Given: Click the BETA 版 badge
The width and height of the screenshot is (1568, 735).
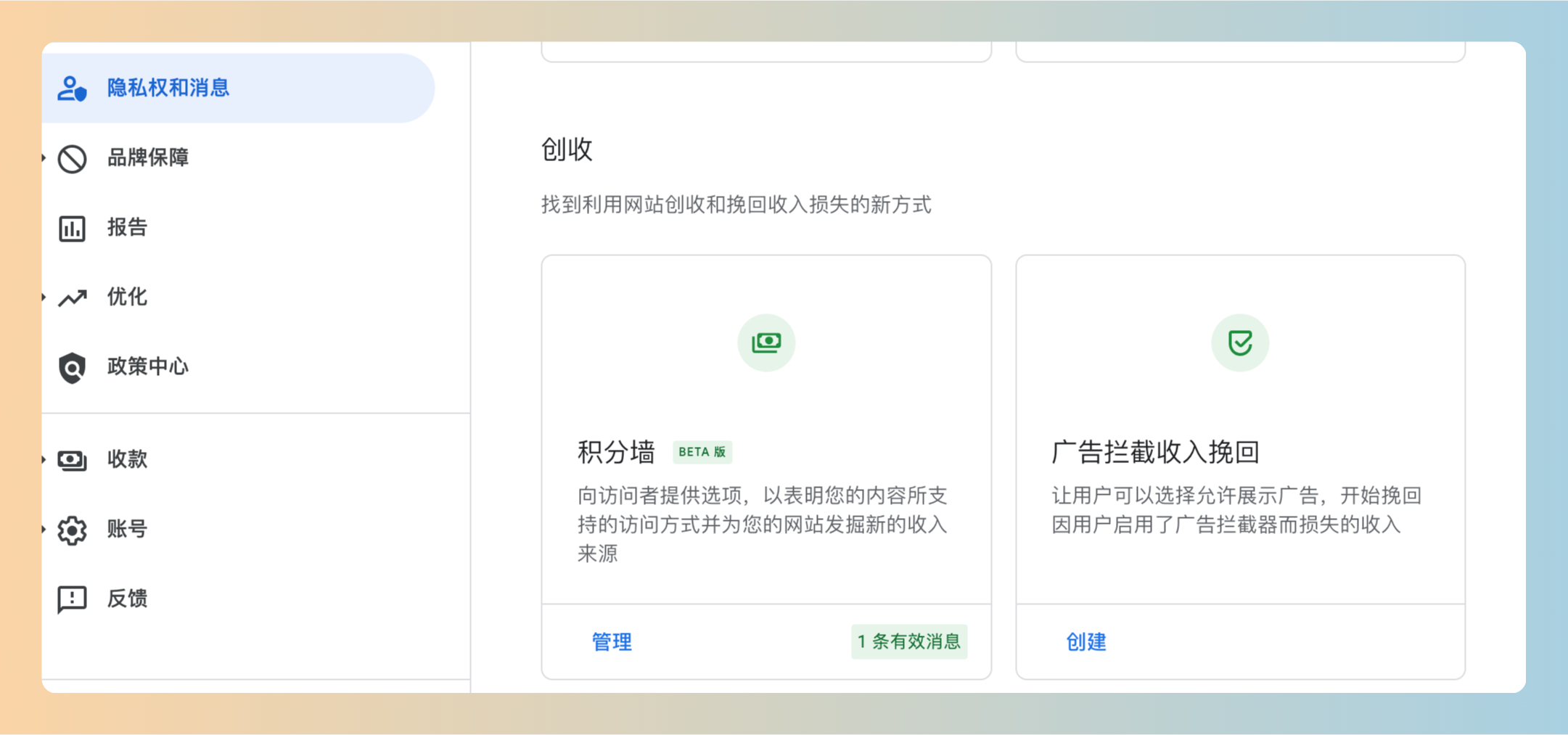Looking at the screenshot, I should point(702,452).
